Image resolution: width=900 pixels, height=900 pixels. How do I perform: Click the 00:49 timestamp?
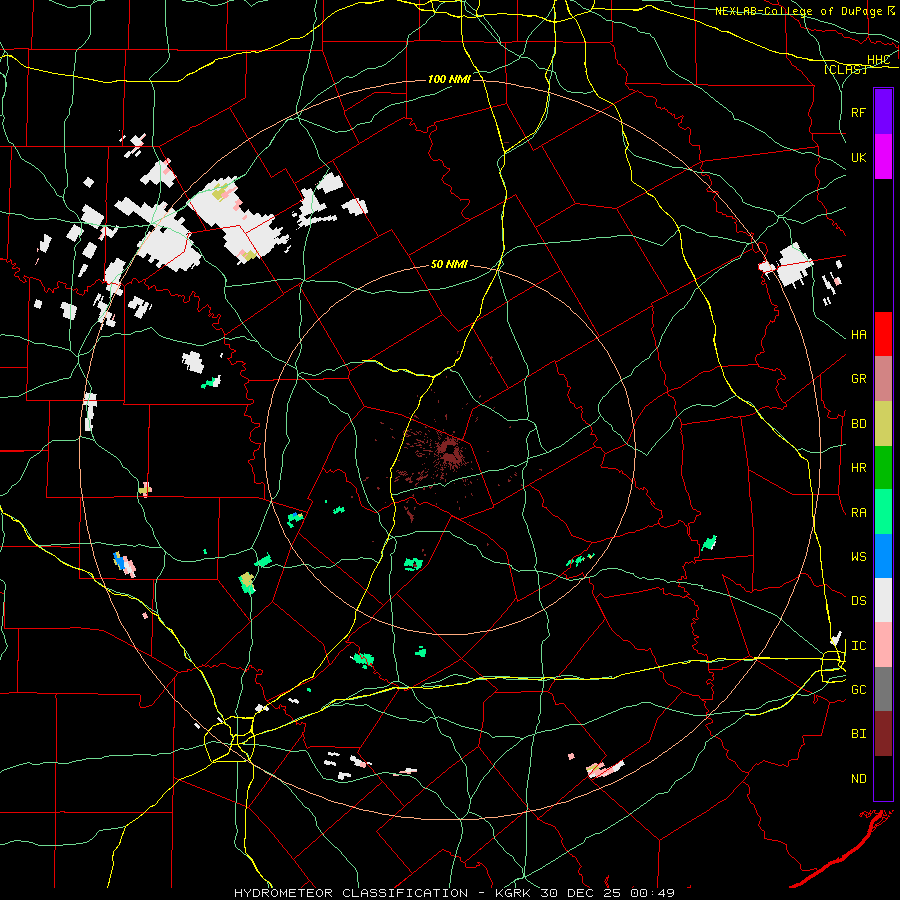tap(652, 893)
